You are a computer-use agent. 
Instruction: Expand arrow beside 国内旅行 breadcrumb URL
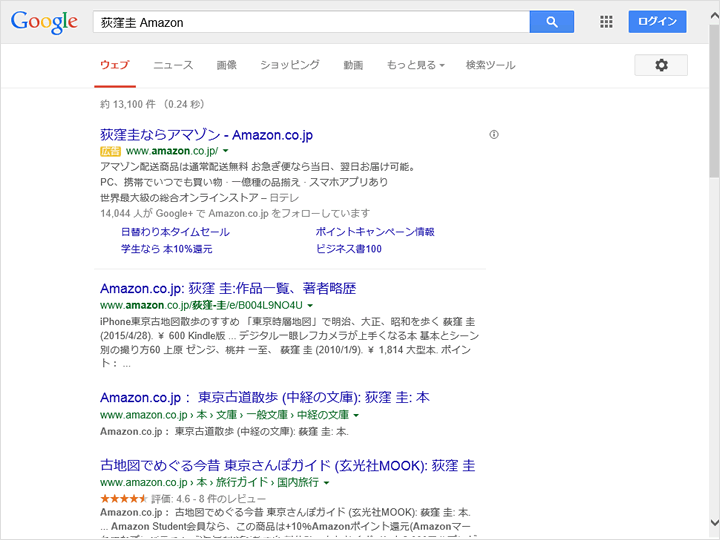click(x=326, y=483)
